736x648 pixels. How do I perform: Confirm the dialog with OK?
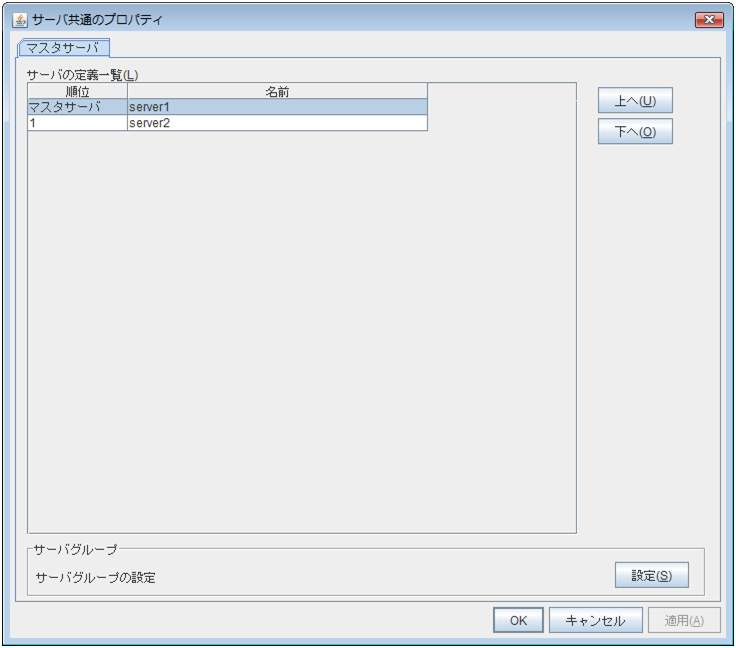coord(518,620)
